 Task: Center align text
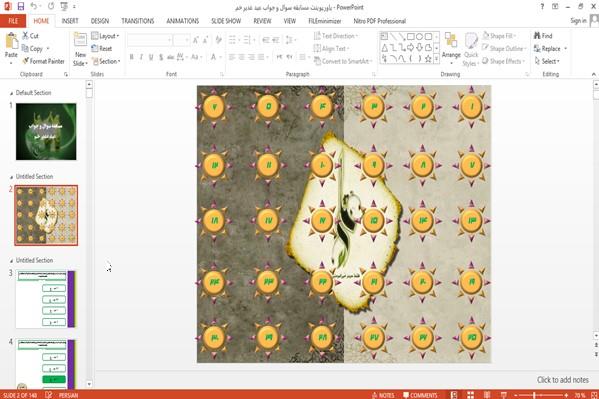(x=241, y=57)
